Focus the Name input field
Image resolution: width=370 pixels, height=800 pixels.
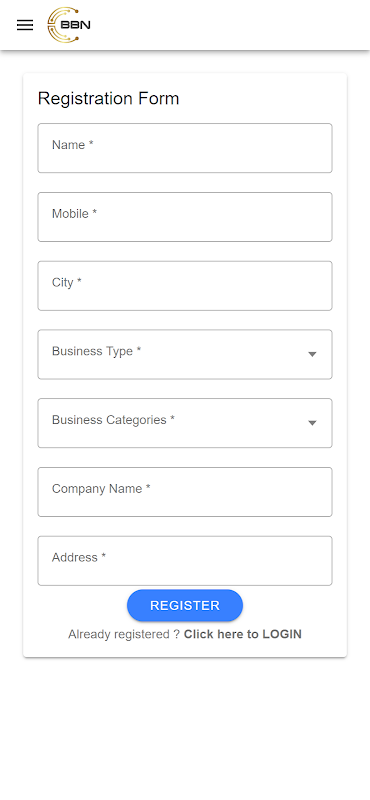(185, 148)
